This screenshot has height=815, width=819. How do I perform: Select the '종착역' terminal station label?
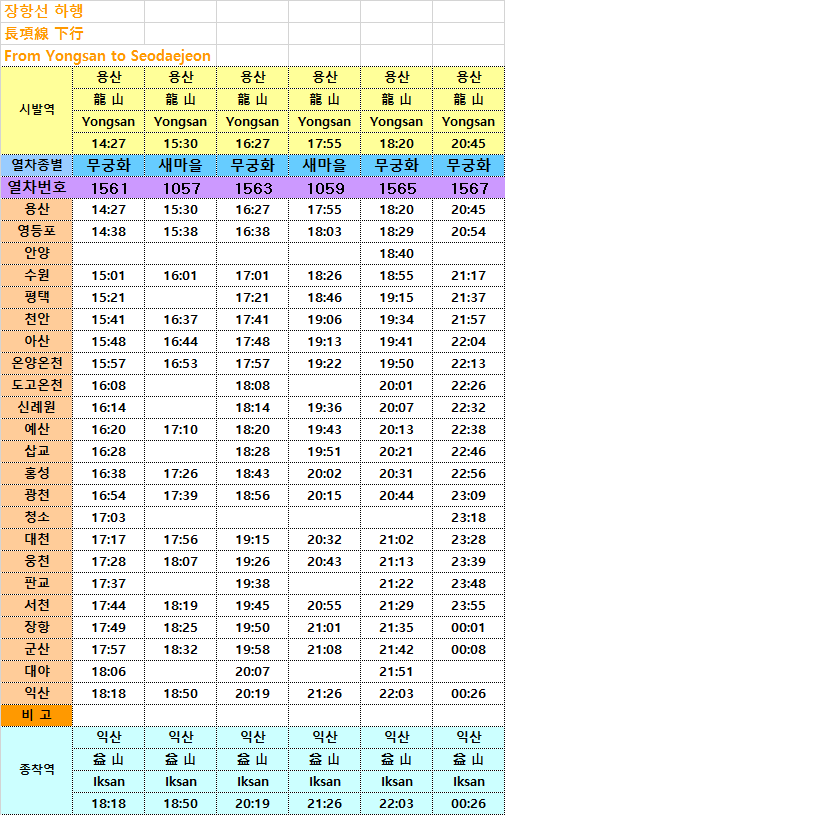pos(37,770)
